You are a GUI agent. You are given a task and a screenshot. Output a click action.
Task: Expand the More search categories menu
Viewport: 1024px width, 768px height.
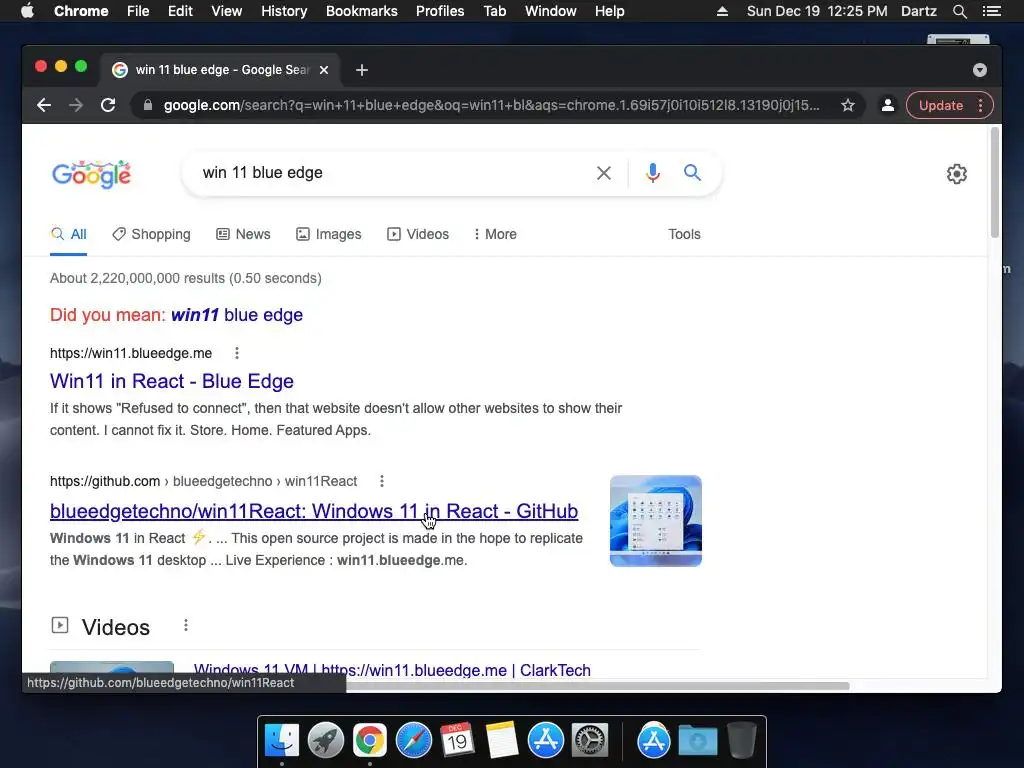495,234
